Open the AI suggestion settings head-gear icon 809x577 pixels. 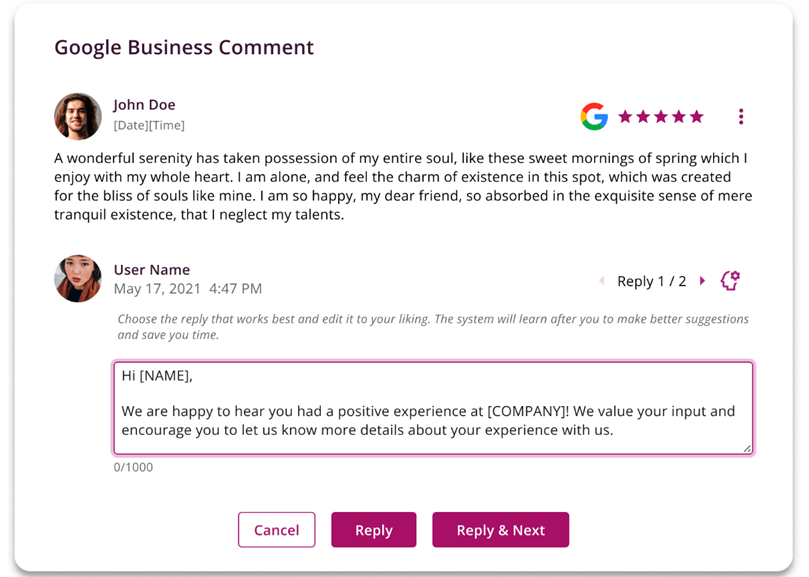[730, 281]
